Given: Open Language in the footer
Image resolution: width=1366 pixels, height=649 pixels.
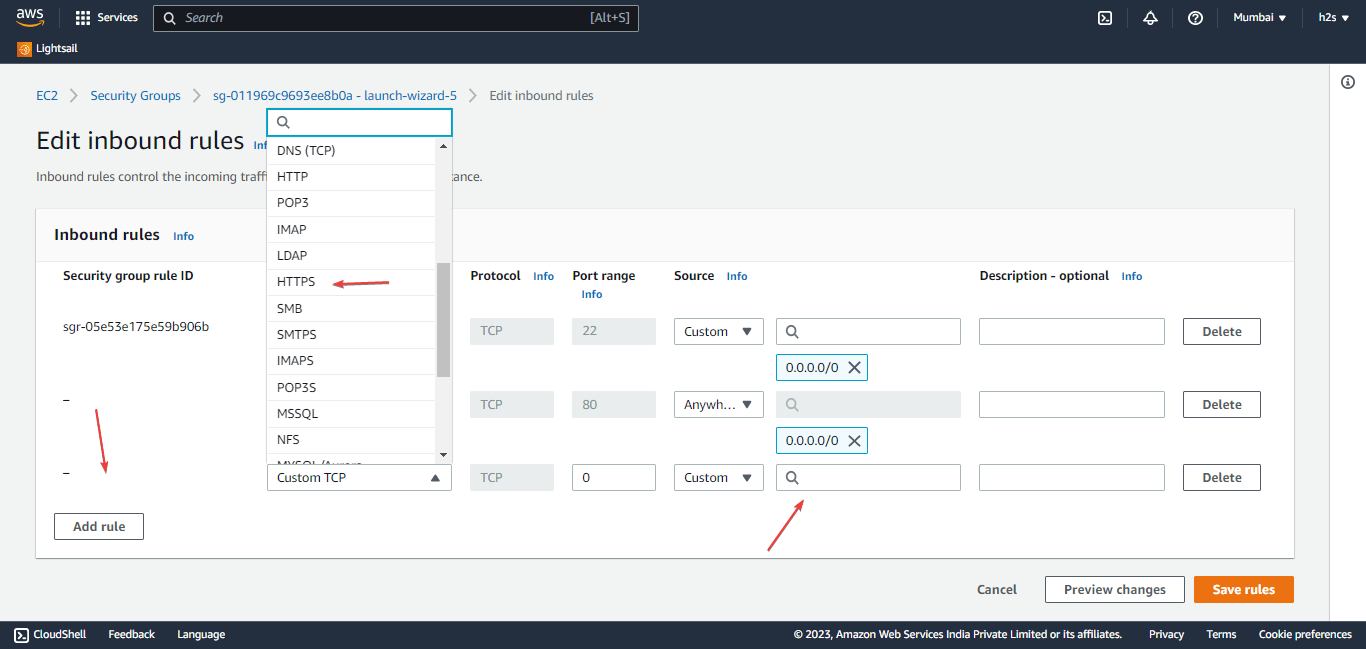Looking at the screenshot, I should pyautogui.click(x=201, y=635).
